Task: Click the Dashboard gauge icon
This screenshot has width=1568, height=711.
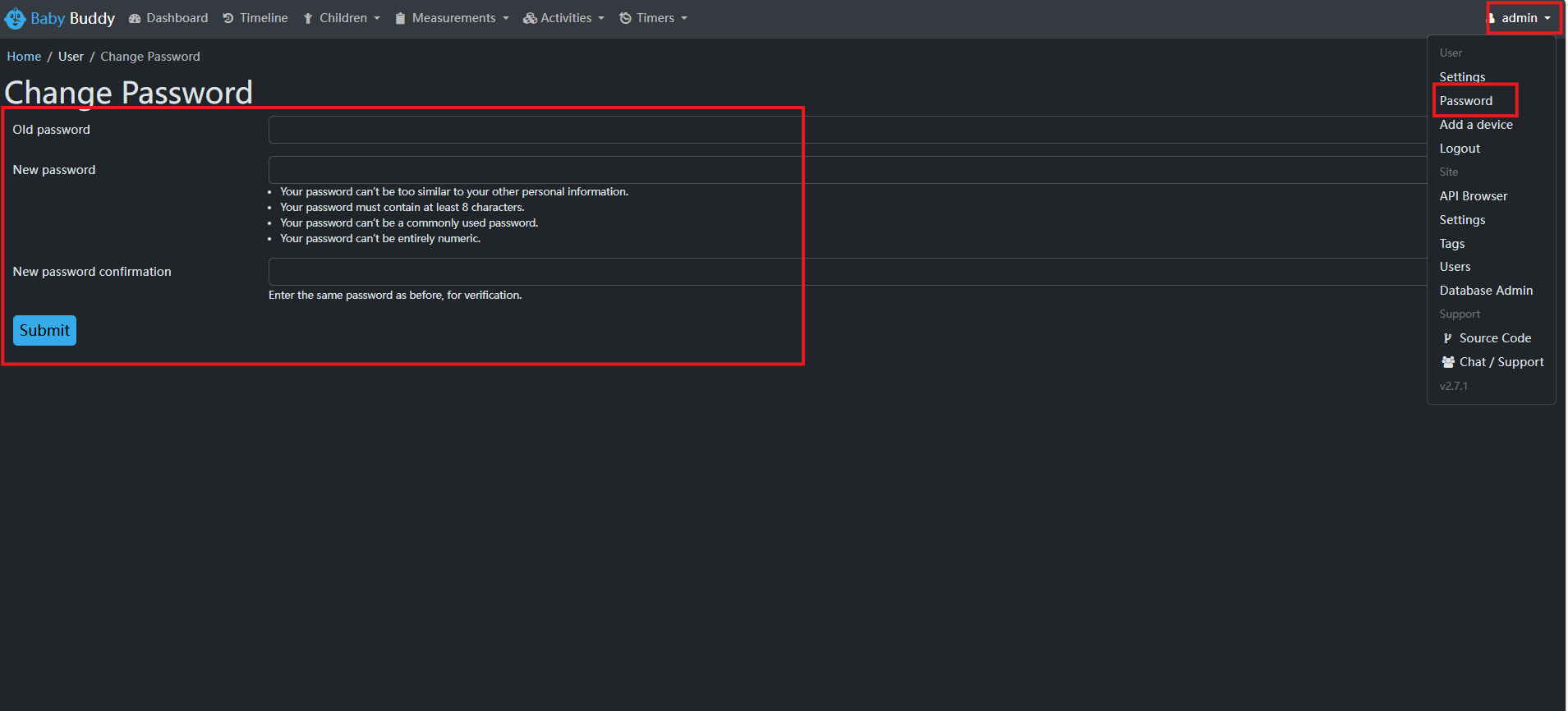Action: coord(135,18)
